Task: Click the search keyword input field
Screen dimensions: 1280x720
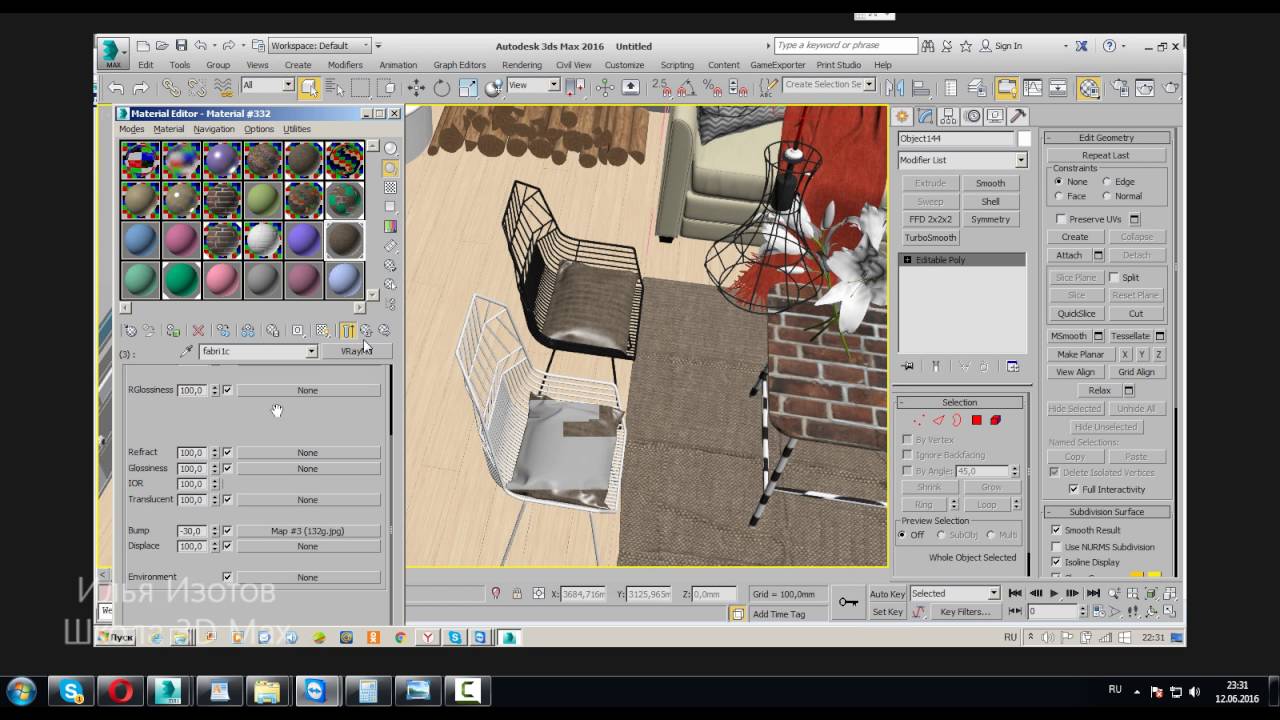Action: point(846,45)
